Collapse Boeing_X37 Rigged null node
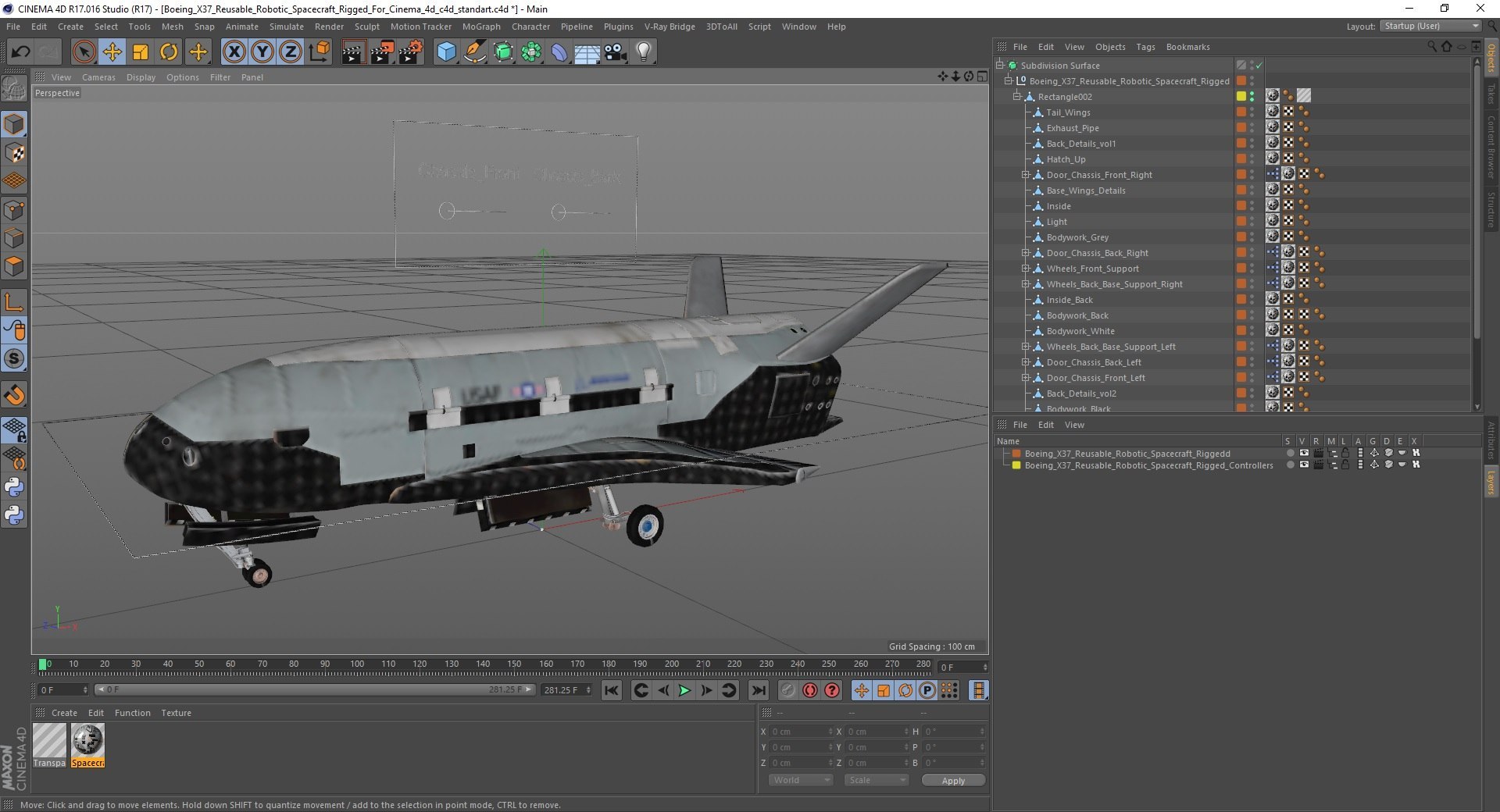Viewport: 1500px width, 812px height. click(x=1008, y=80)
